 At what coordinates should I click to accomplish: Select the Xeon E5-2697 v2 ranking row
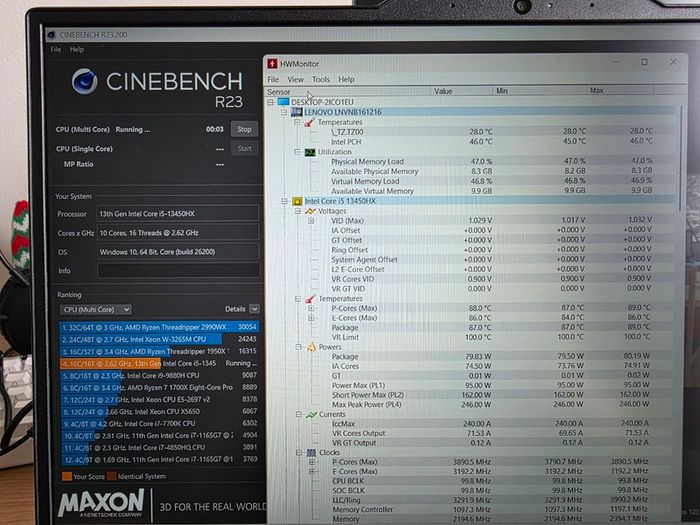click(x=159, y=400)
